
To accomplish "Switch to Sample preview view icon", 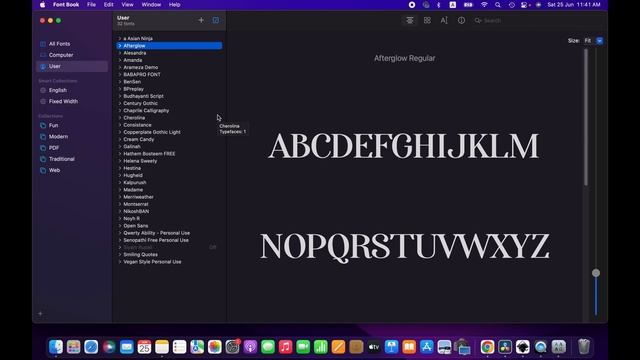I will (x=410, y=20).
